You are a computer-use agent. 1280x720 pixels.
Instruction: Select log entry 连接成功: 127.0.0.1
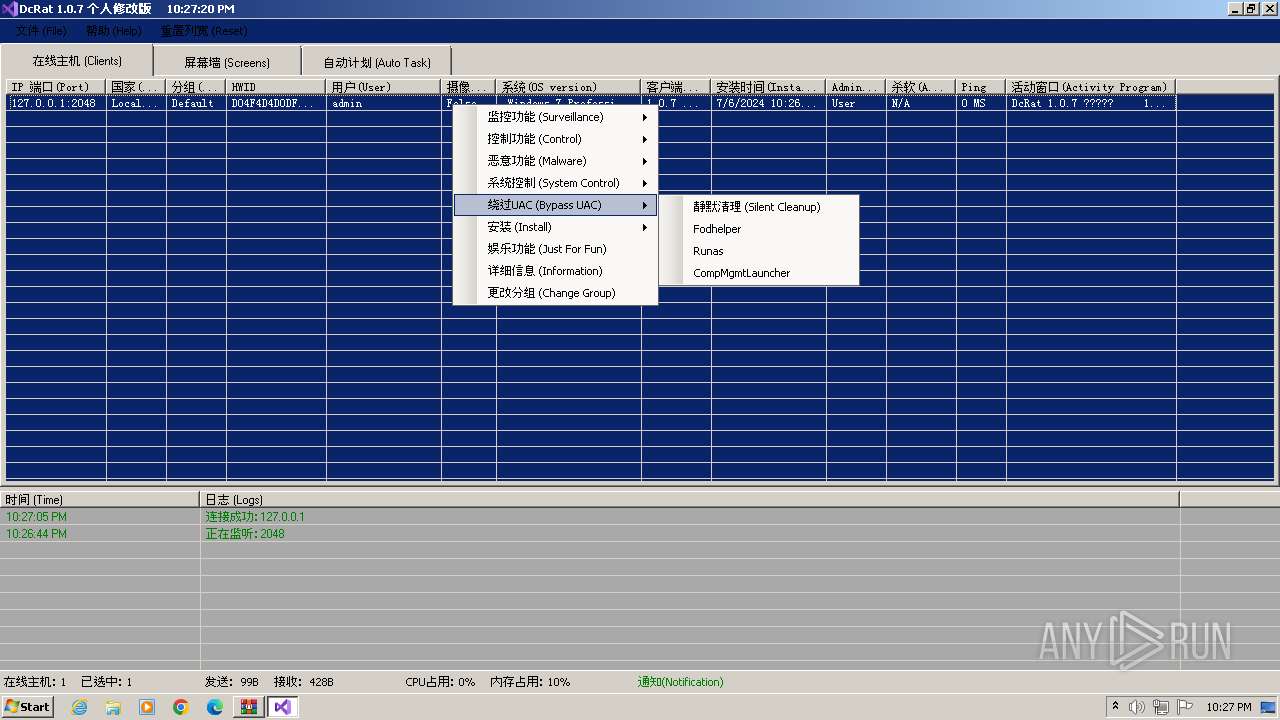[255, 517]
